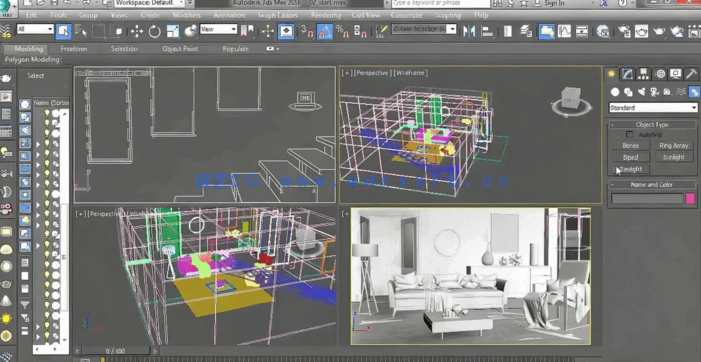Switch to the Hierarchy command panel
This screenshot has width=701, height=362.
tap(643, 74)
